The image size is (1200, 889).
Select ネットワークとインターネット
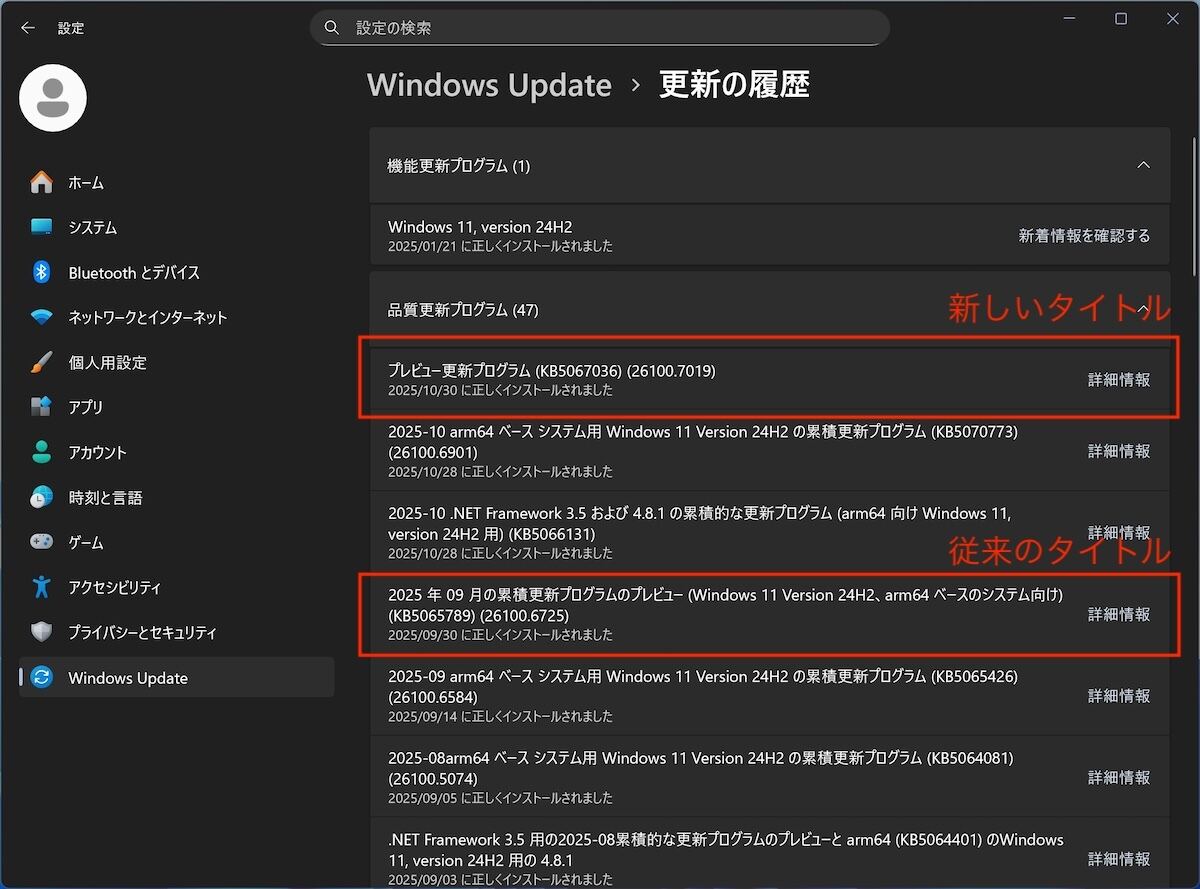pos(177,317)
